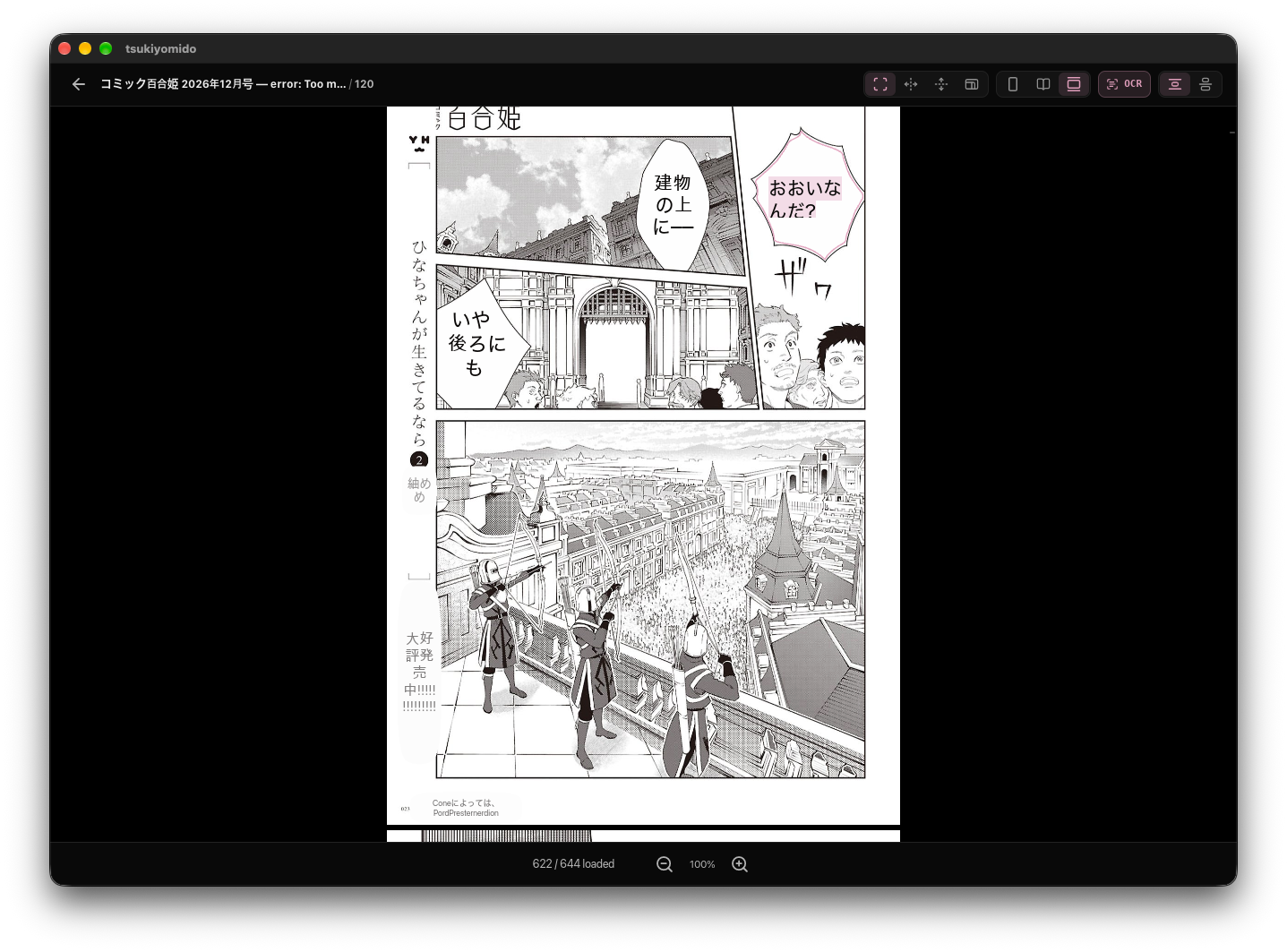Select the highlighted OCR text おおいなんだ?
The width and height of the screenshot is (1287, 952).
[x=804, y=199]
